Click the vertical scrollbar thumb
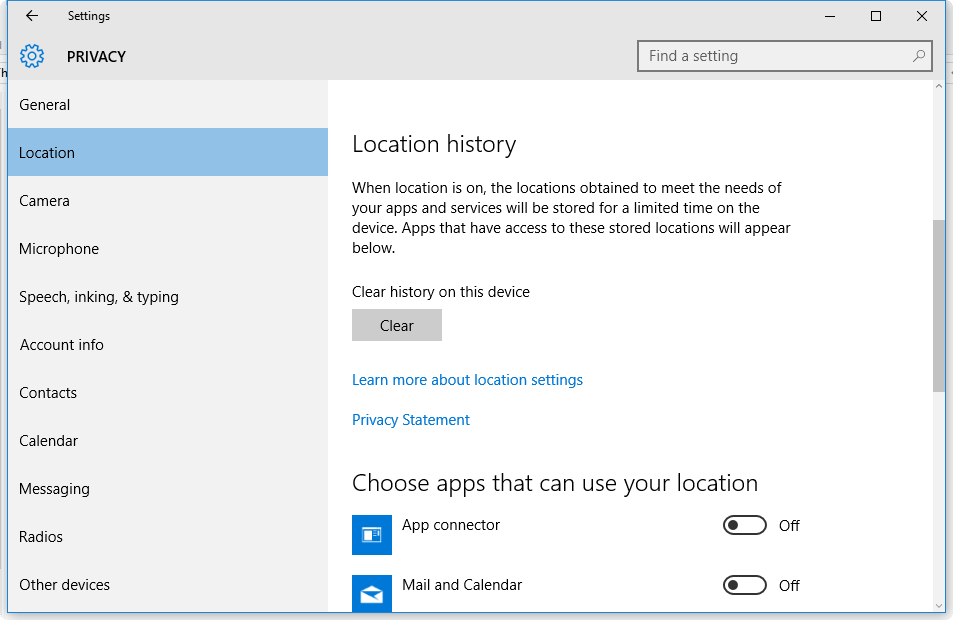Image resolution: width=953 pixels, height=620 pixels. 939,305
